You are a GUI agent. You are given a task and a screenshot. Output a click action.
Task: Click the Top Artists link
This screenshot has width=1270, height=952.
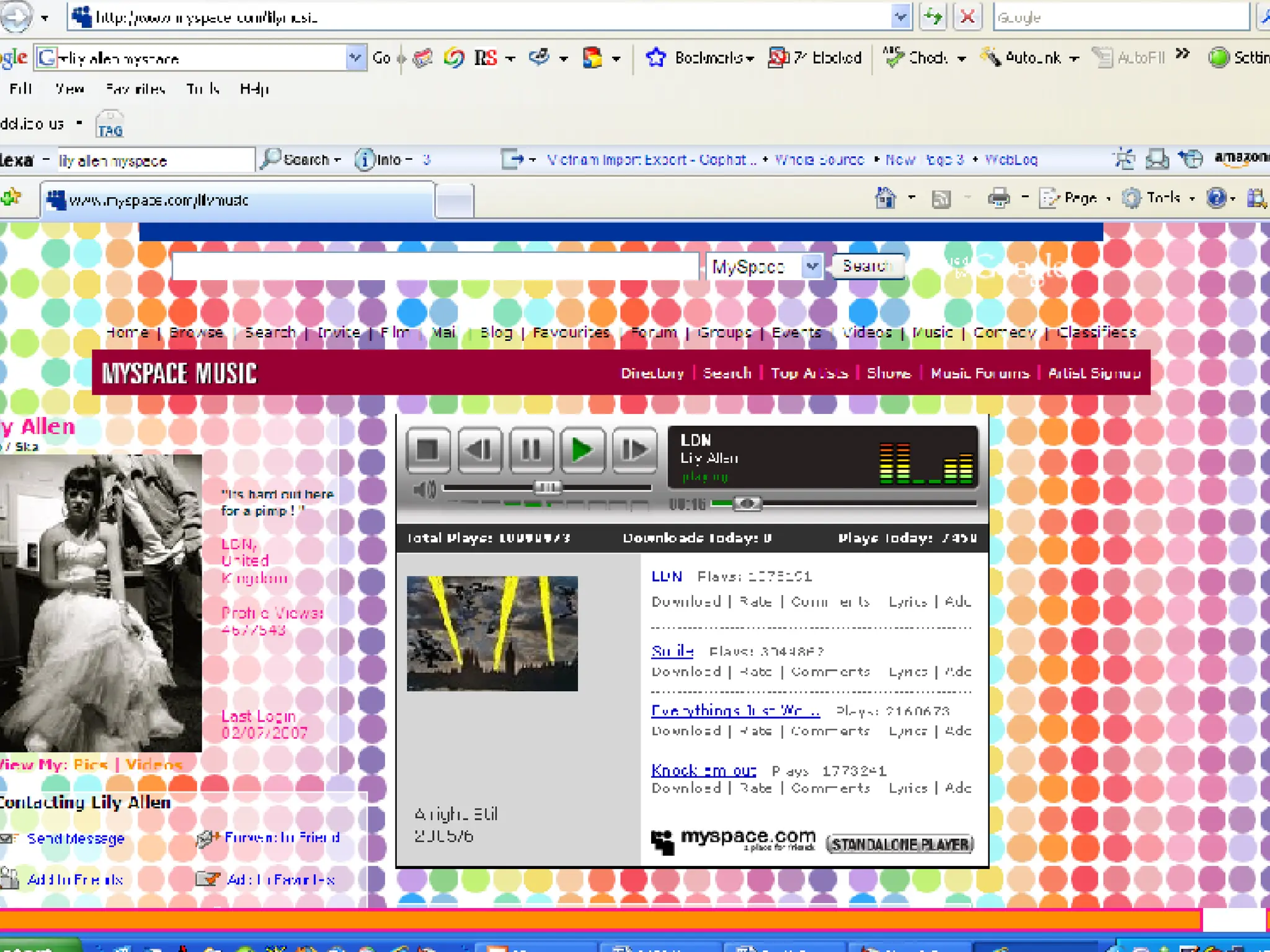(809, 373)
